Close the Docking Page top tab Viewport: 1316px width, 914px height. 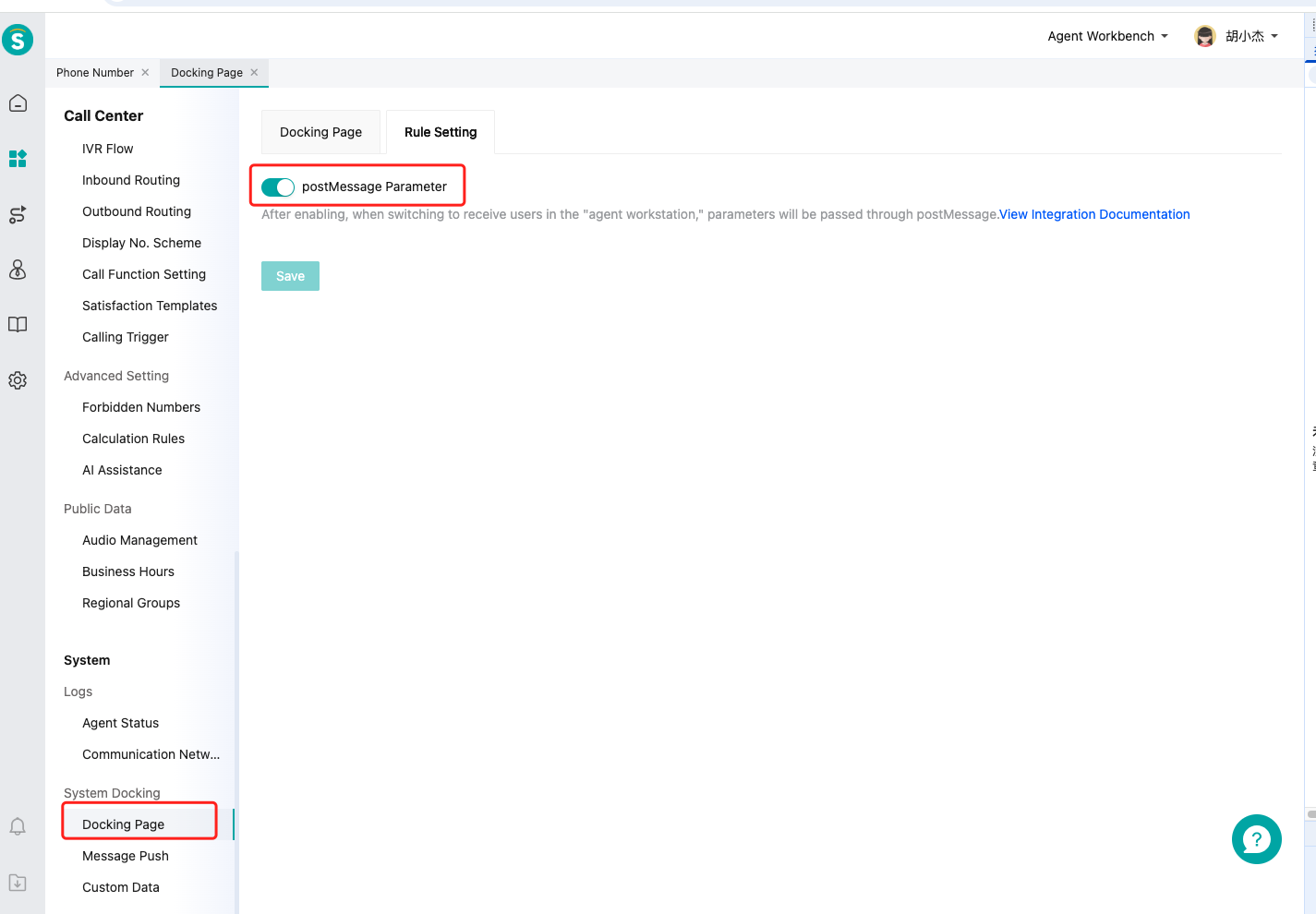tap(254, 72)
